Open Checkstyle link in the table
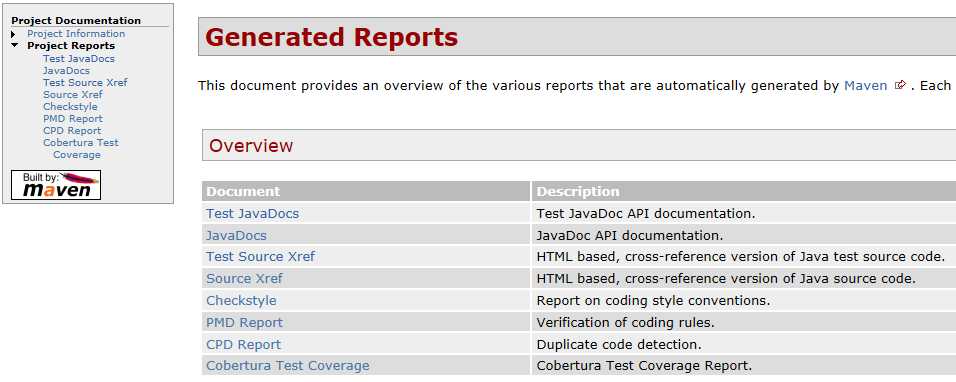The image size is (956, 382). pyautogui.click(x=241, y=300)
